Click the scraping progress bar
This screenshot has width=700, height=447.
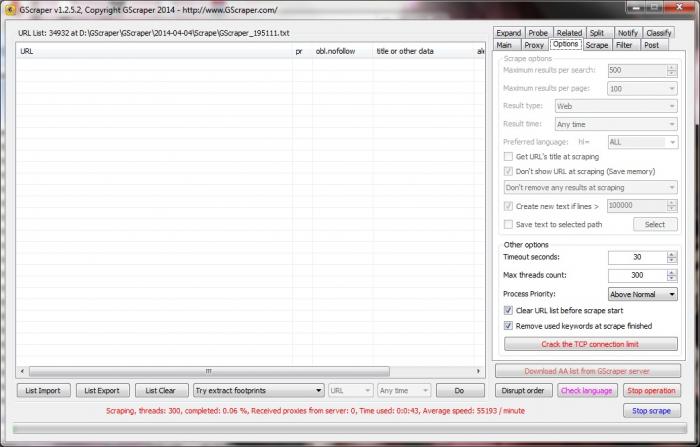(350, 429)
